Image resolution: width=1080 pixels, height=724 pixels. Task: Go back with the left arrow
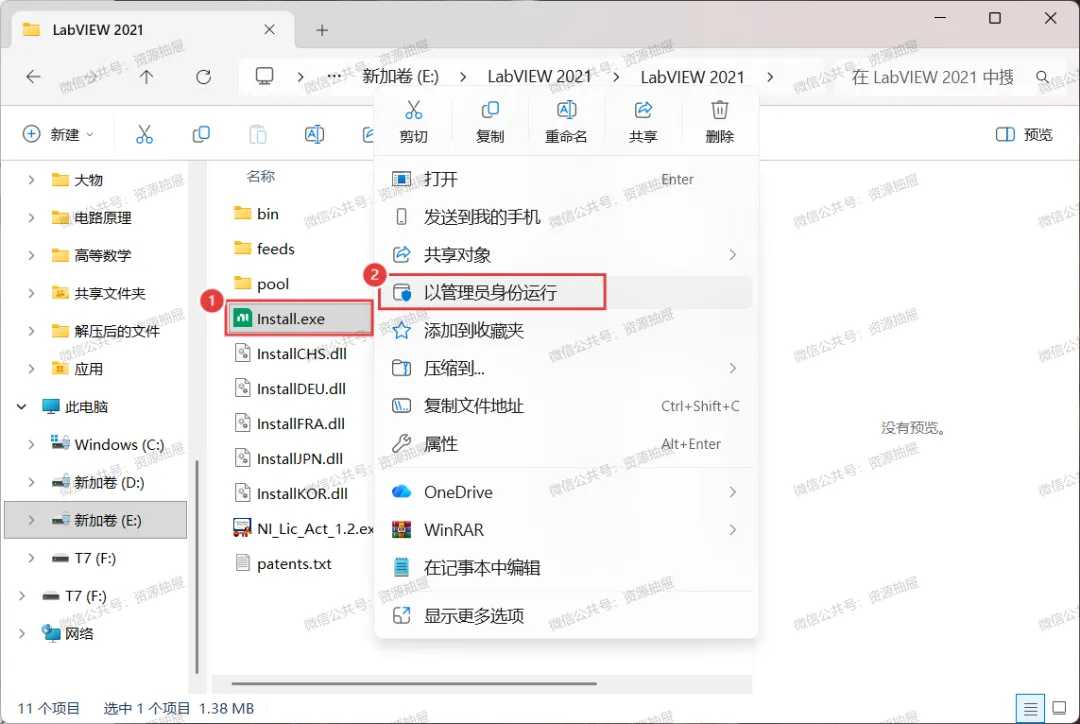pyautogui.click(x=33, y=76)
